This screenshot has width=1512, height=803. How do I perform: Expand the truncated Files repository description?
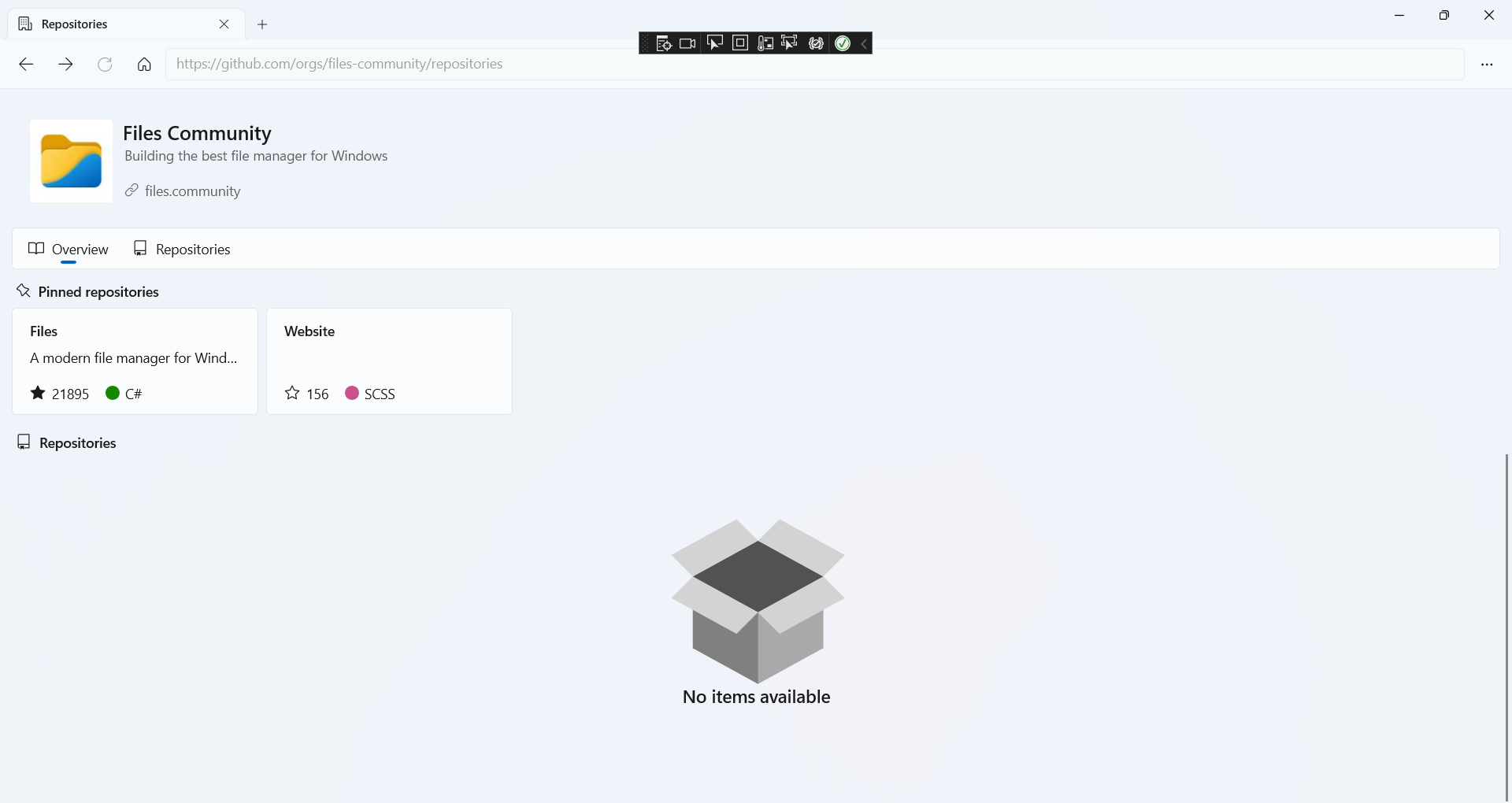[x=133, y=358]
